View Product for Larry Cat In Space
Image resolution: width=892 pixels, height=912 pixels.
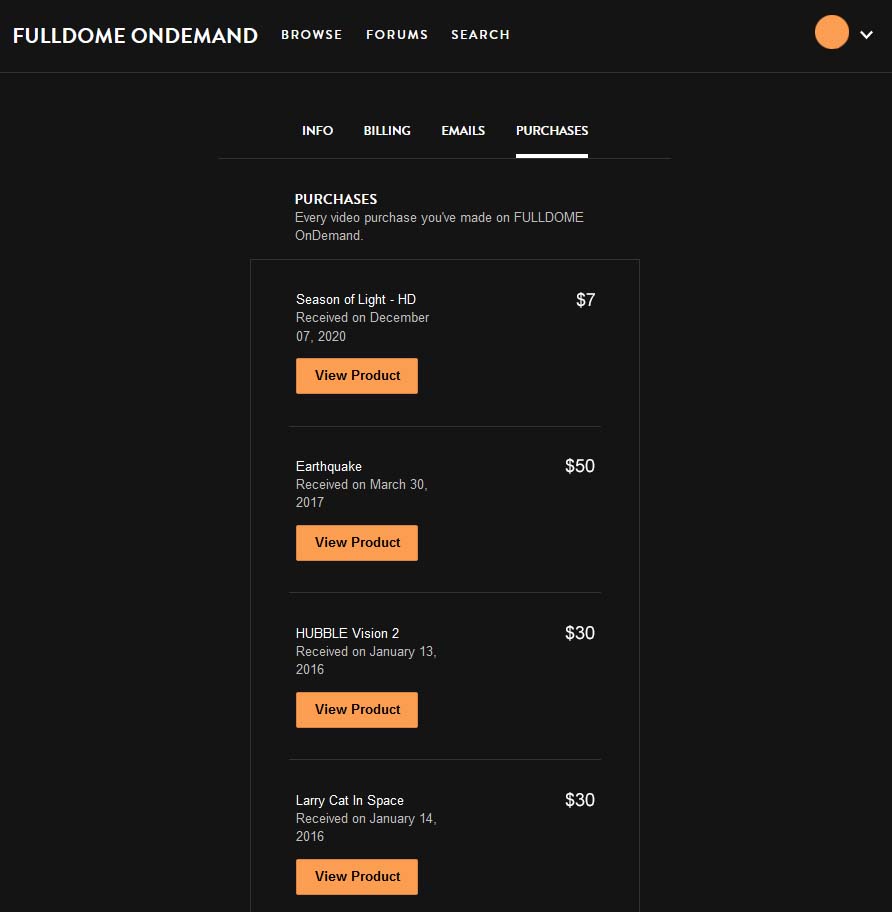click(357, 877)
